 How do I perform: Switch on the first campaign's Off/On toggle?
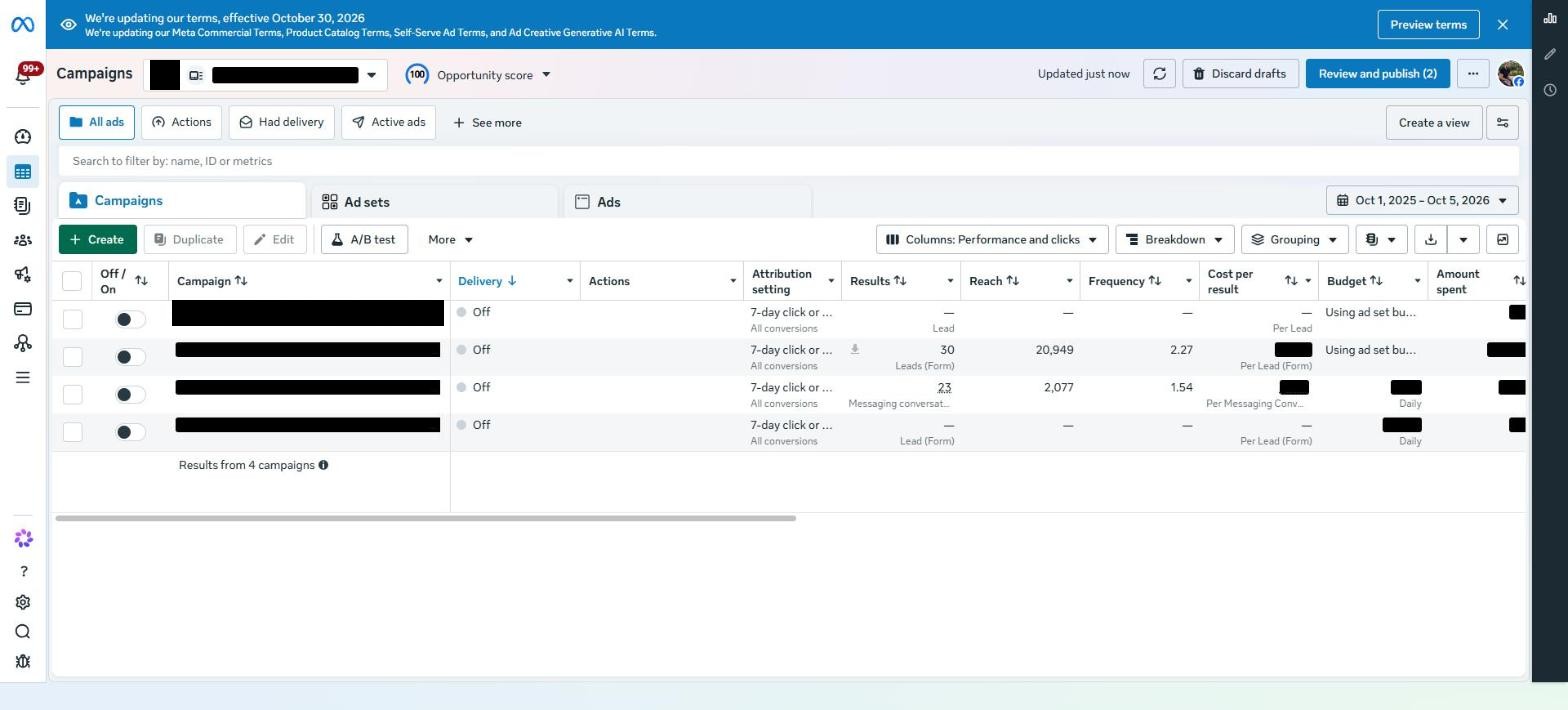point(130,320)
